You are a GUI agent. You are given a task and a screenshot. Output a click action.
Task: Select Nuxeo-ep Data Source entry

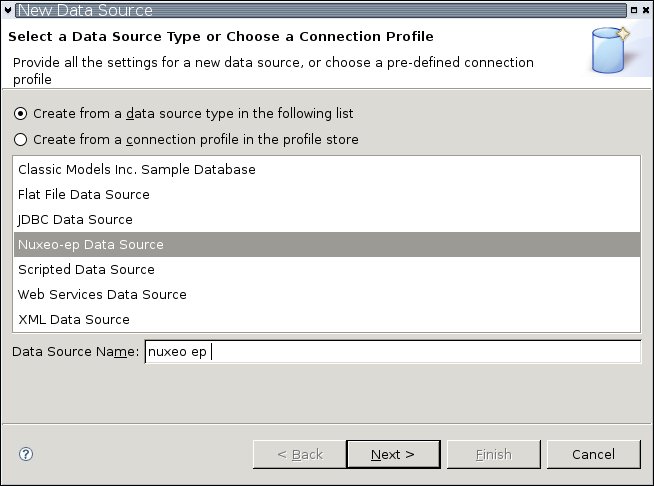click(x=91, y=245)
